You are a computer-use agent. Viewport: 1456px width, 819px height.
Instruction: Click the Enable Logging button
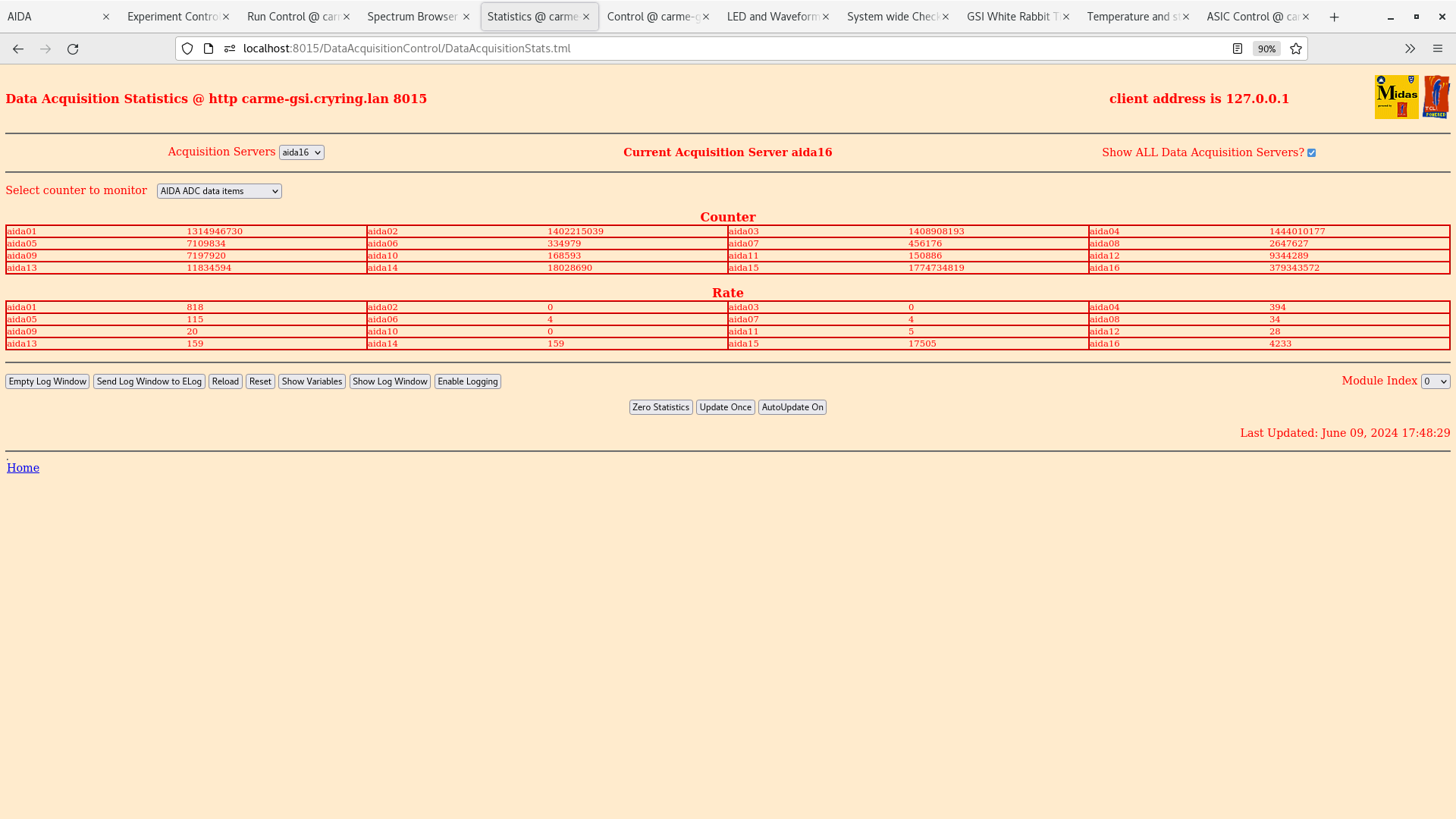click(467, 381)
